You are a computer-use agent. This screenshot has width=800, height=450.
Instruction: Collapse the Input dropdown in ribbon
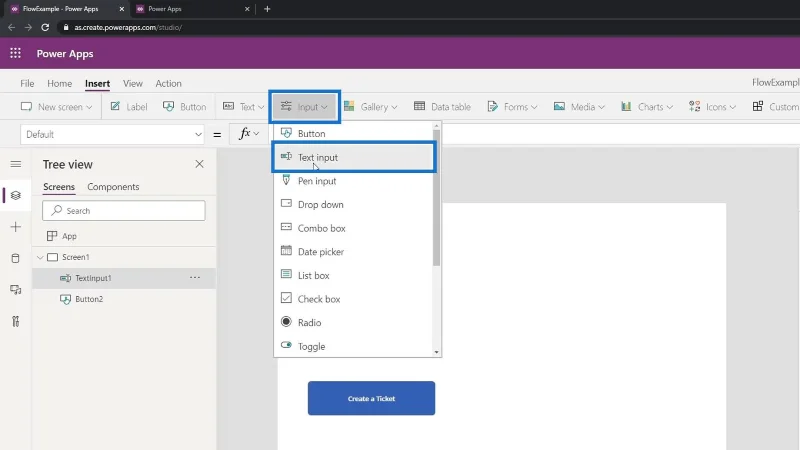304,107
